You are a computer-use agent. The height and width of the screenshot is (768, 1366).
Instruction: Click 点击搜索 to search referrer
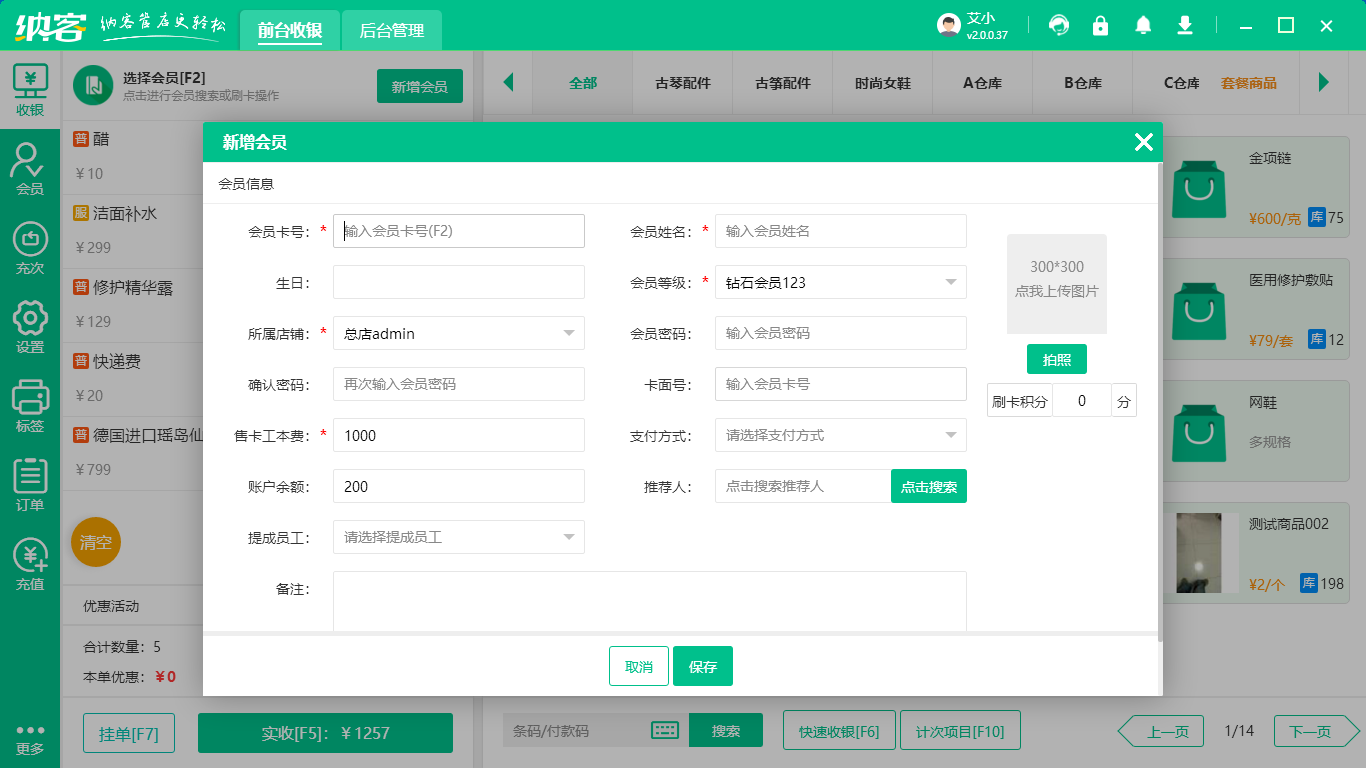(929, 486)
